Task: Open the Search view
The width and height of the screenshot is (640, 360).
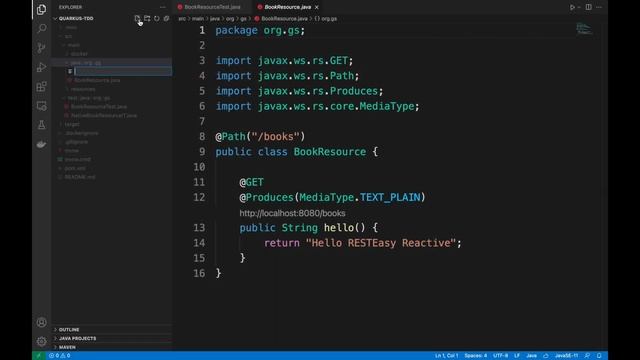Action: point(41,29)
